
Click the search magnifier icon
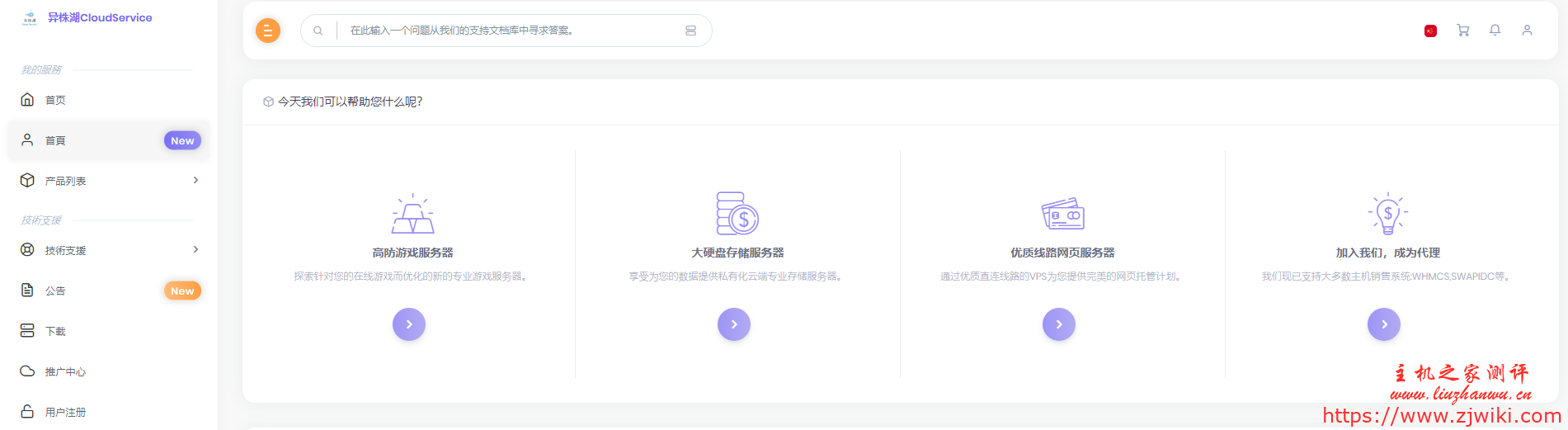pyautogui.click(x=318, y=31)
